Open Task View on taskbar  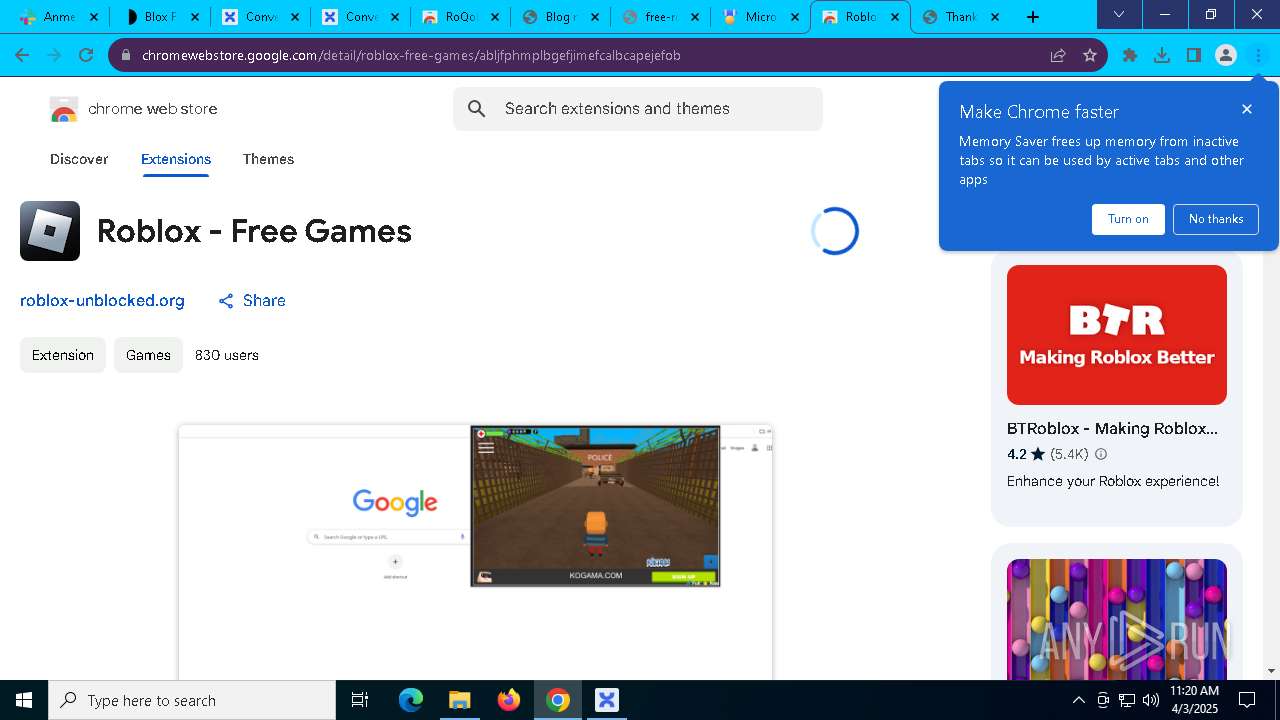click(360, 700)
